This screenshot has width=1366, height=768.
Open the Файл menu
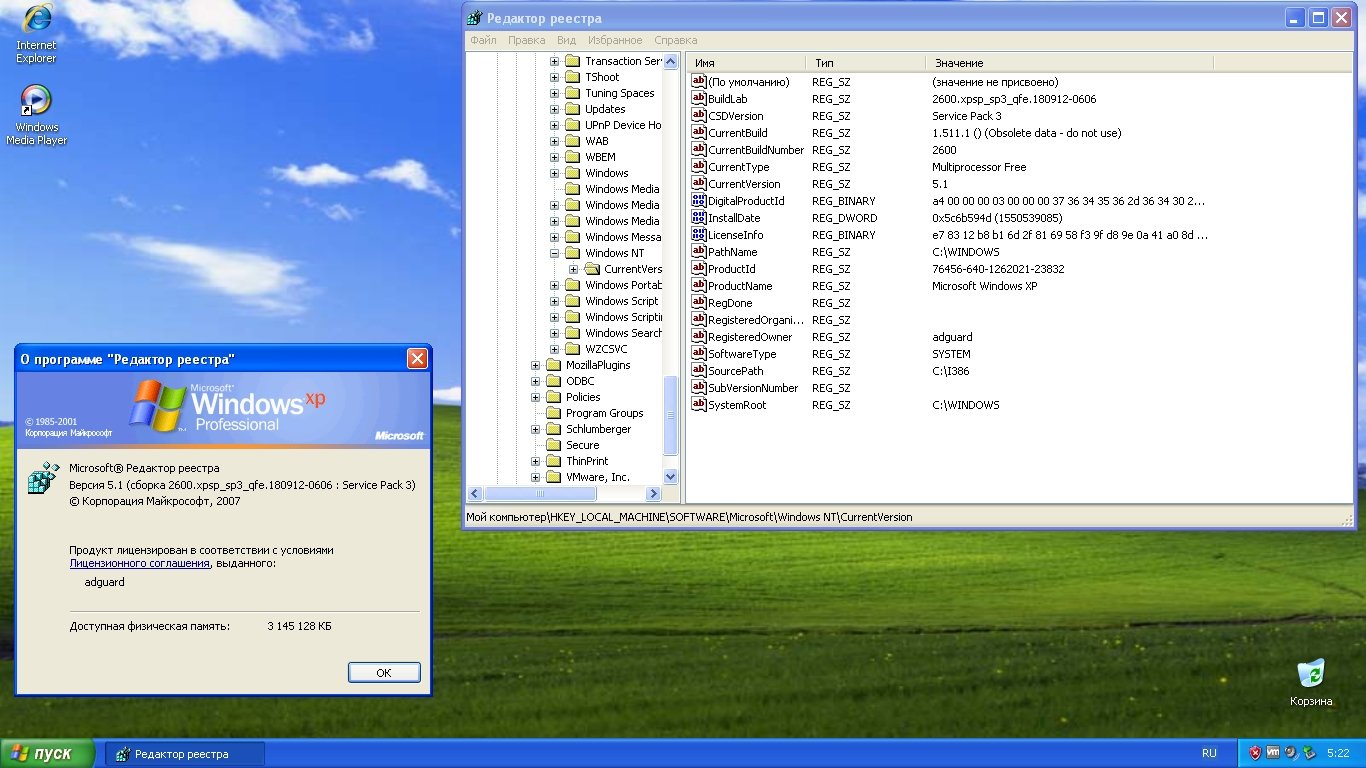(483, 40)
